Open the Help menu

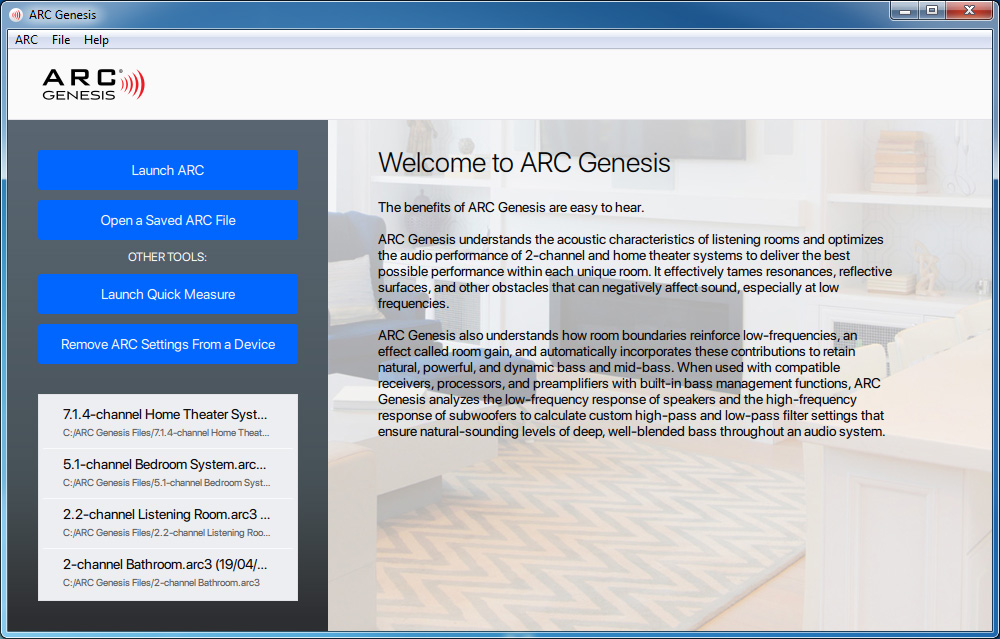tap(96, 40)
